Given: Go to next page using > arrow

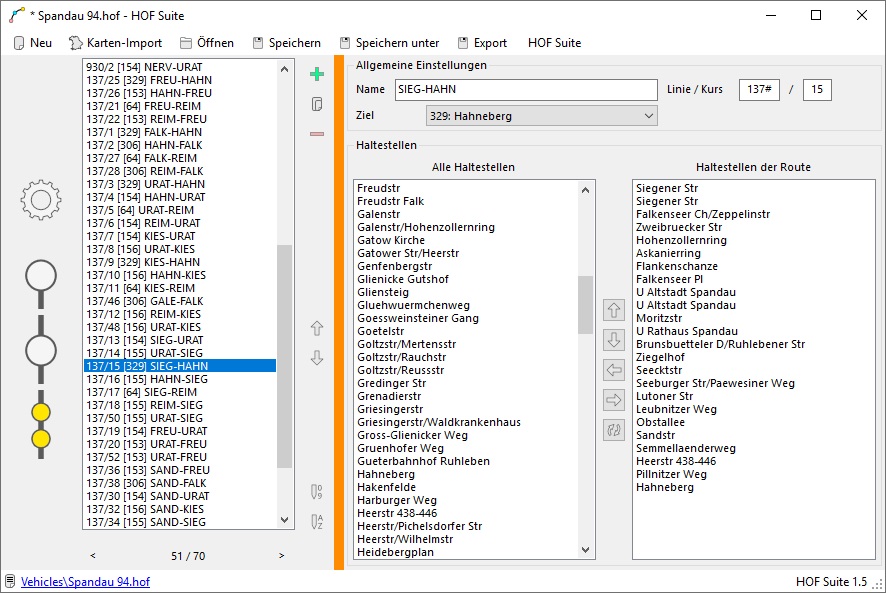Looking at the screenshot, I should (281, 556).
